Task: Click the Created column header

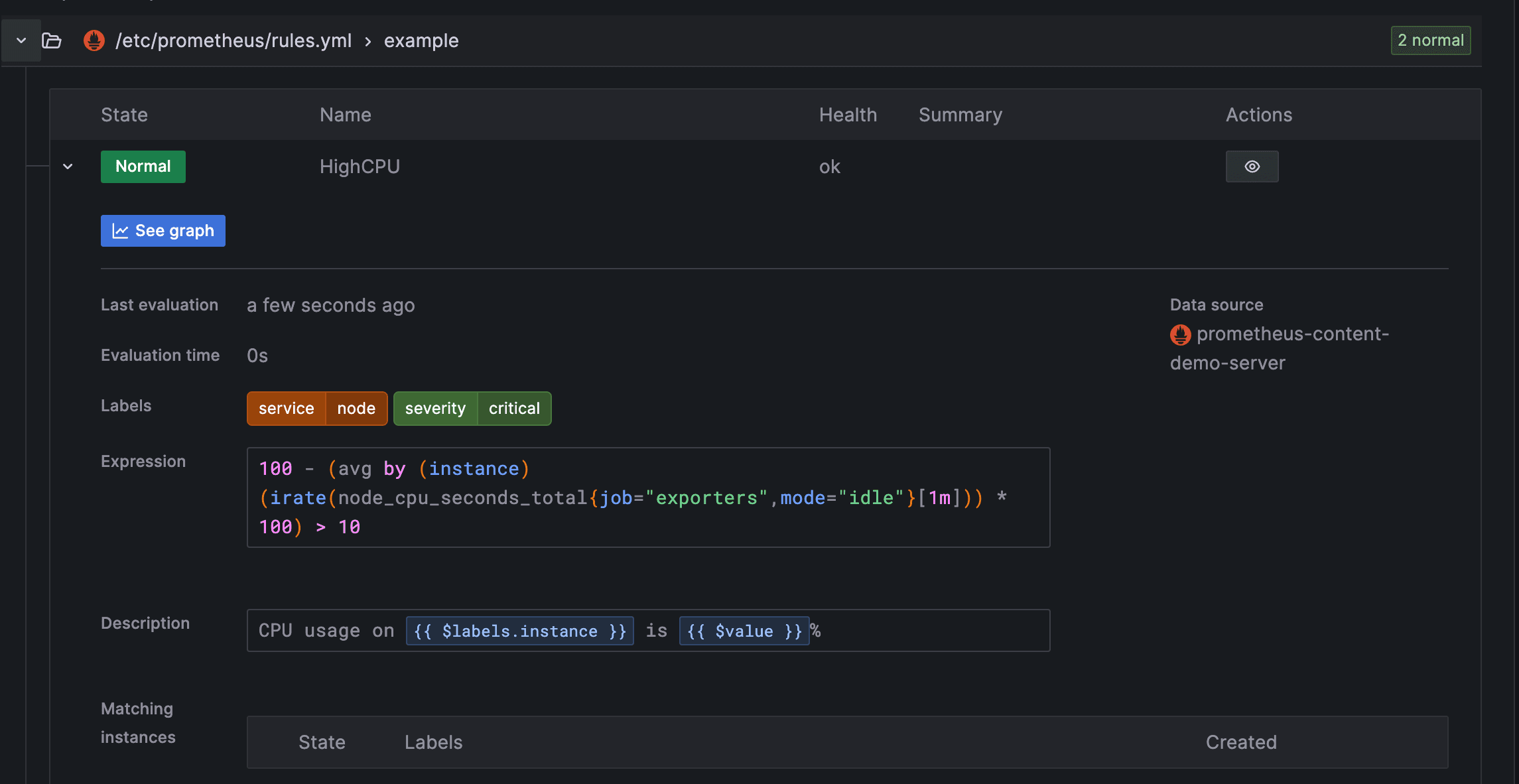Action: coord(1240,742)
